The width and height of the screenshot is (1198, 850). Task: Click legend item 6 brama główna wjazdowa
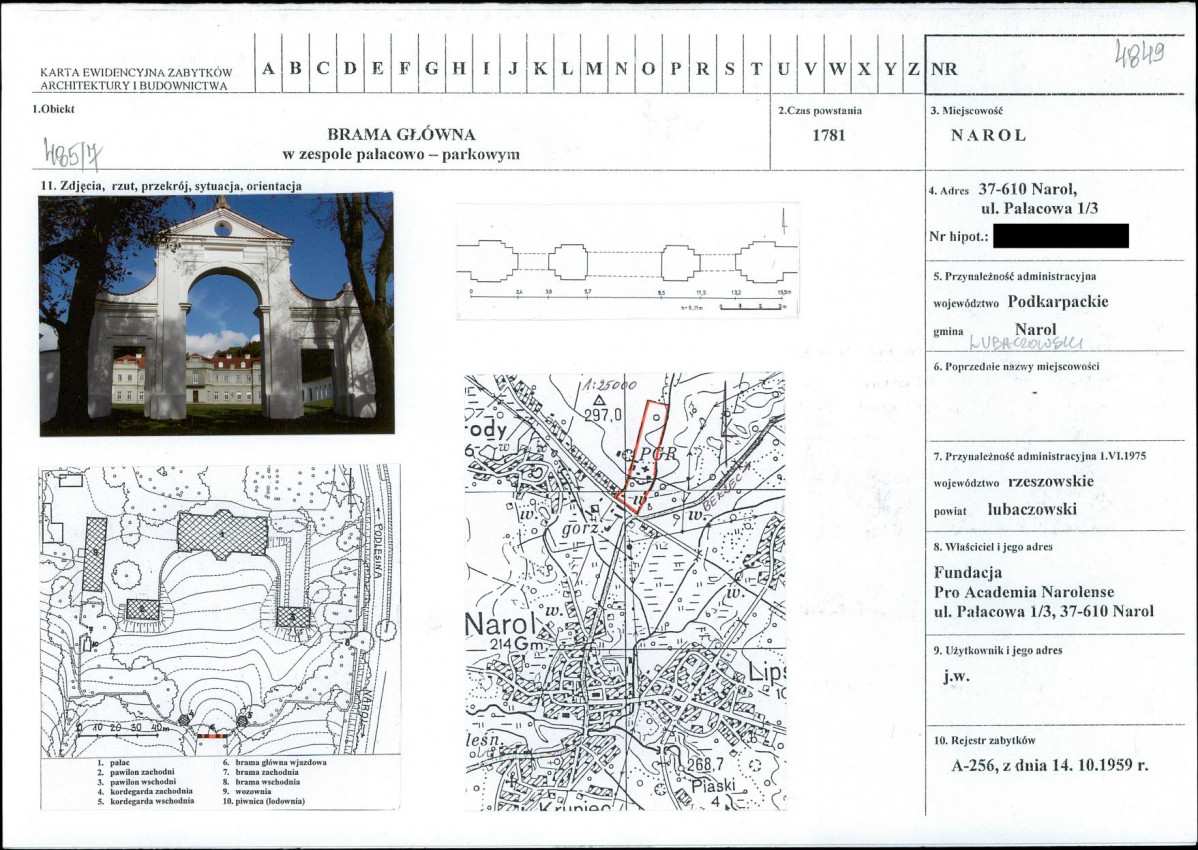point(274,762)
